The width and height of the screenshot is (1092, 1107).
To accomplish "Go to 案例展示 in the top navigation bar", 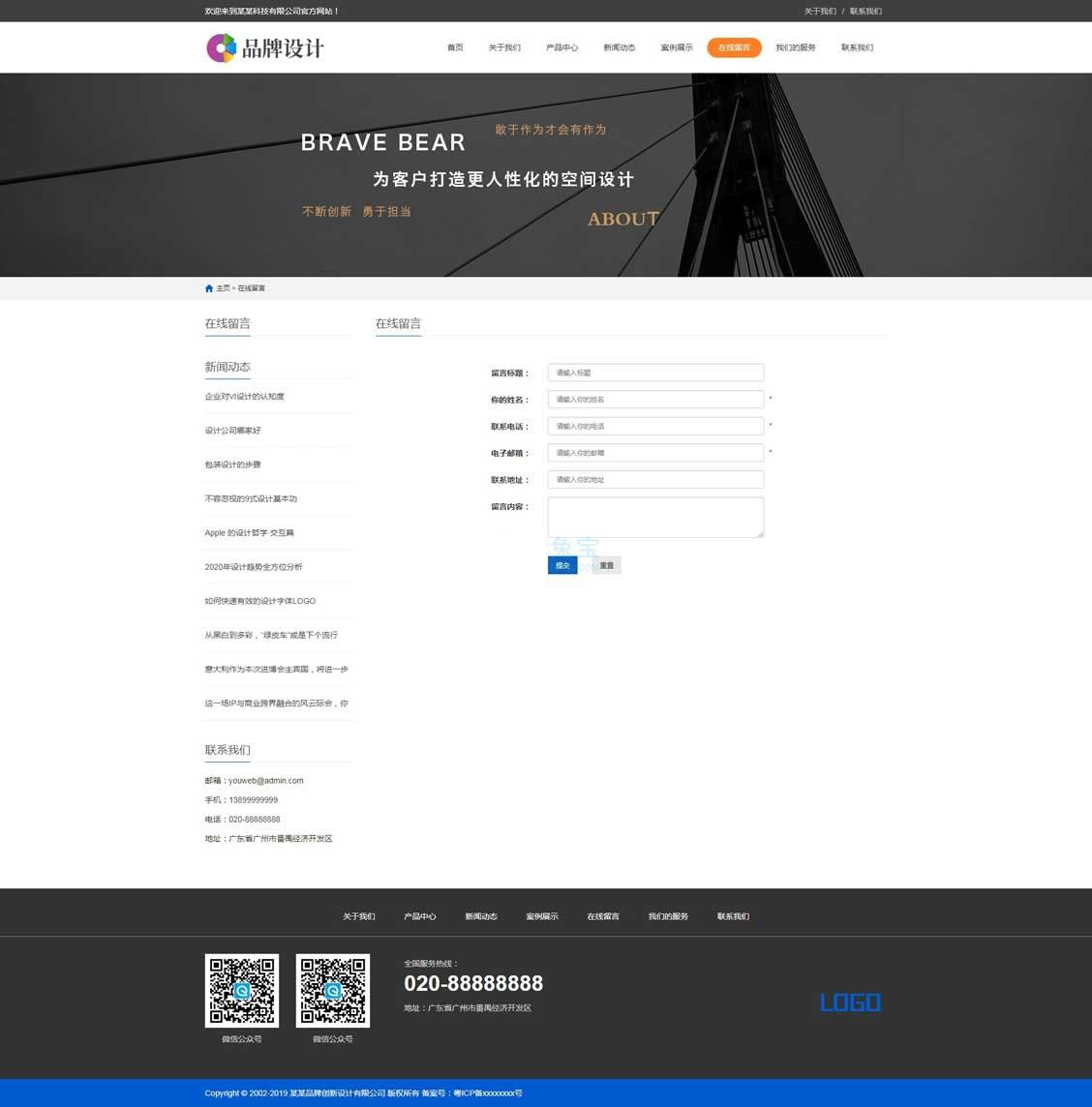I will click(x=677, y=47).
